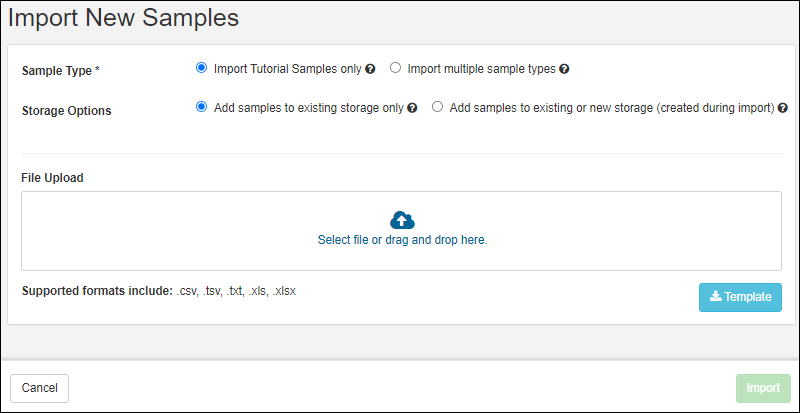Image resolution: width=800 pixels, height=413 pixels.
Task: Select the Import Tutorial Samples only radio button
Action: coord(201,68)
